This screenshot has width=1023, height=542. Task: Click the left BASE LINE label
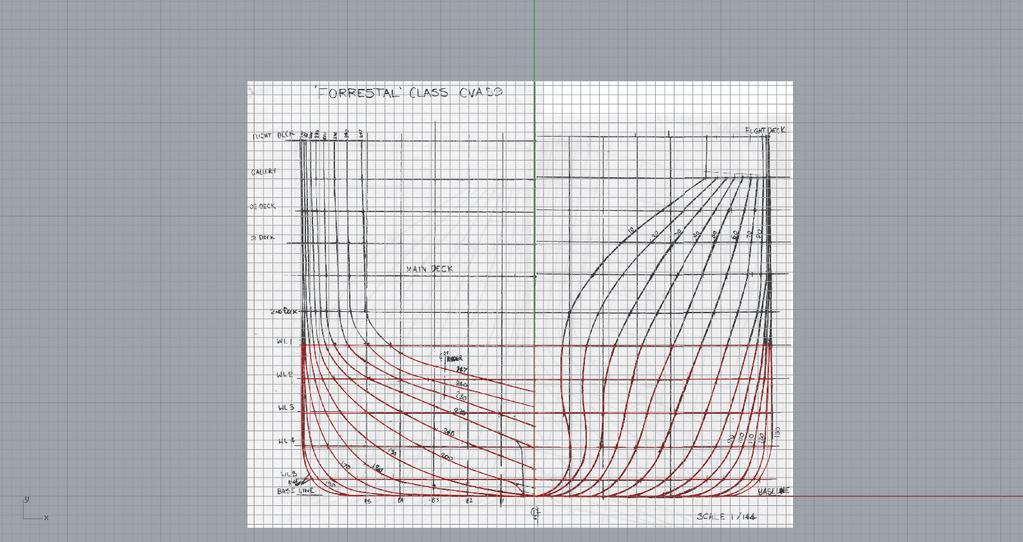296,492
